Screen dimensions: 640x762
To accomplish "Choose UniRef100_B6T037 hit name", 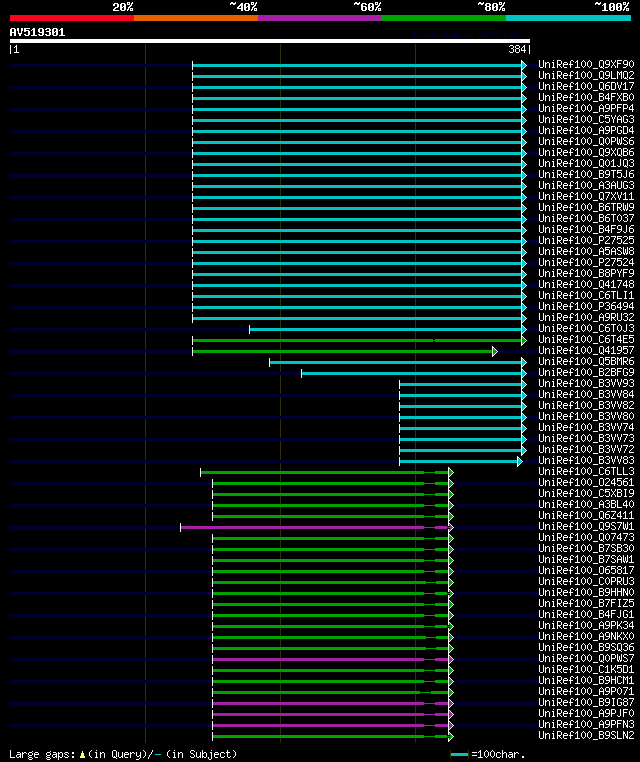I will click(x=586, y=218).
